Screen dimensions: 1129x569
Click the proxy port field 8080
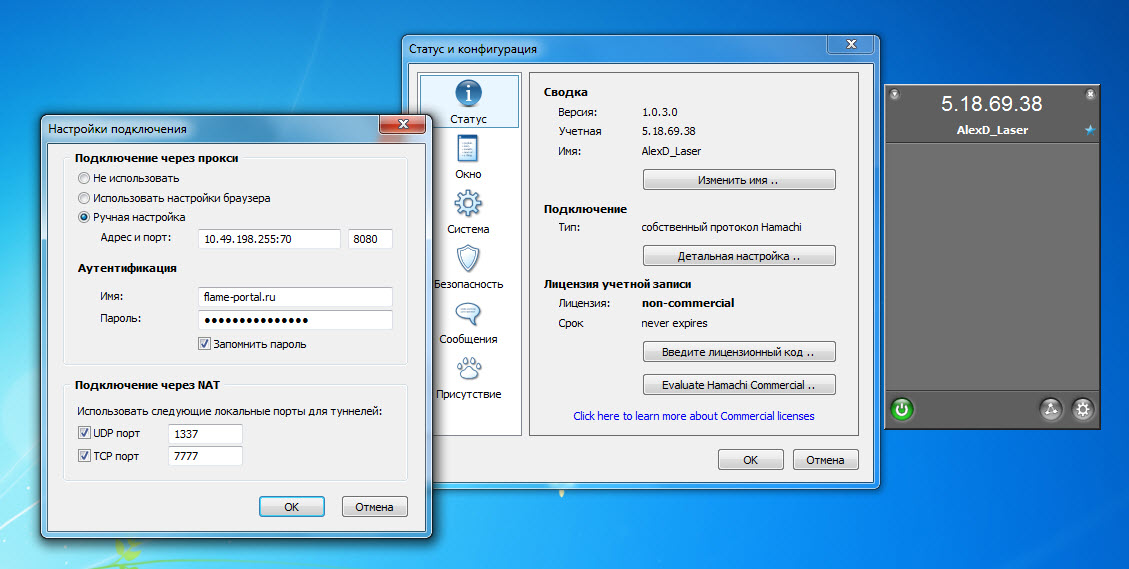pos(370,239)
